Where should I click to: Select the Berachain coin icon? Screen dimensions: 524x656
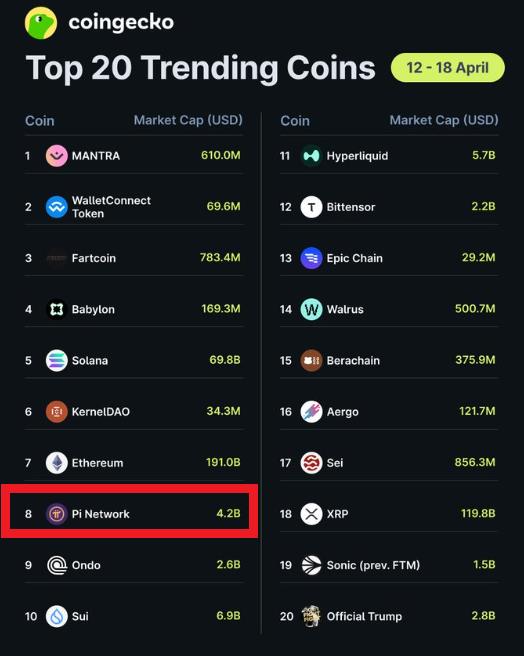pyautogui.click(x=311, y=360)
